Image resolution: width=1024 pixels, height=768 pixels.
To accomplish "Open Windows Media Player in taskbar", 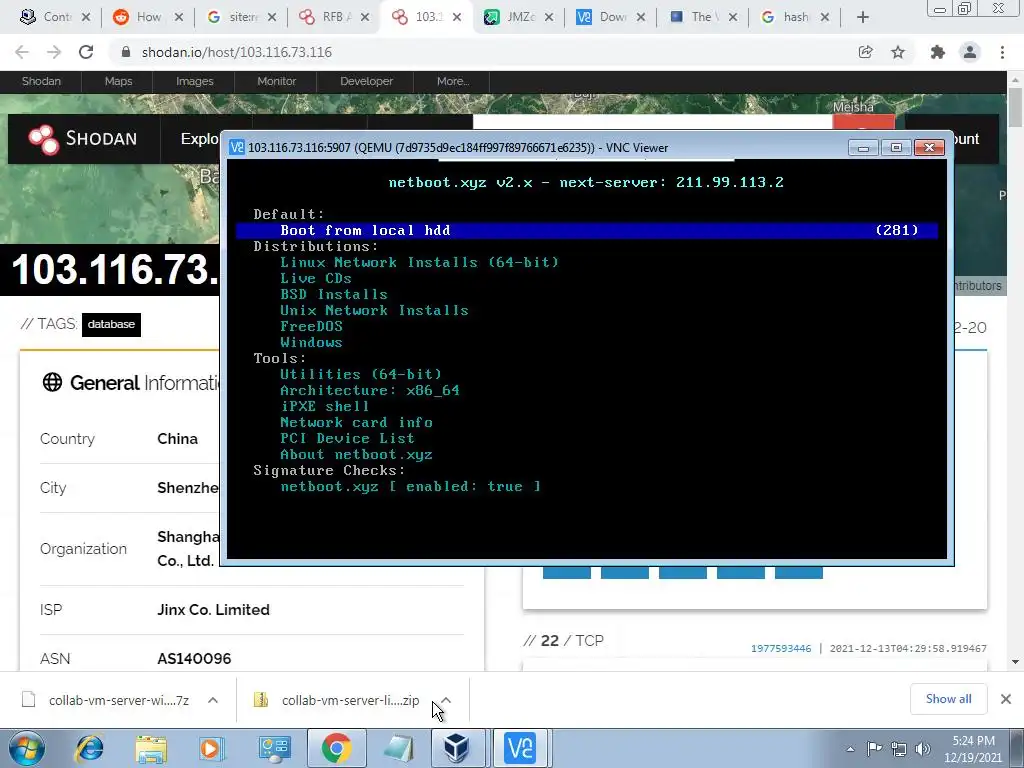I will [x=212, y=748].
